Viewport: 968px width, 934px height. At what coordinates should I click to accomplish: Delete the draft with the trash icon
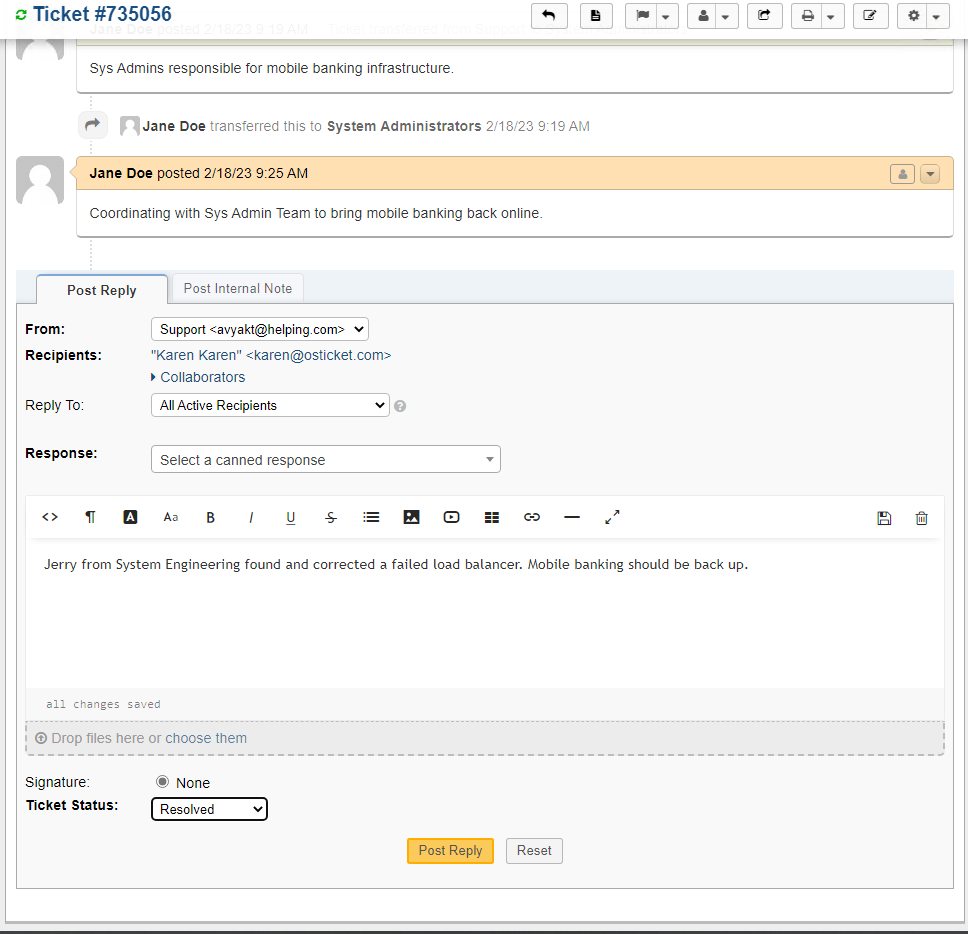coord(921,517)
